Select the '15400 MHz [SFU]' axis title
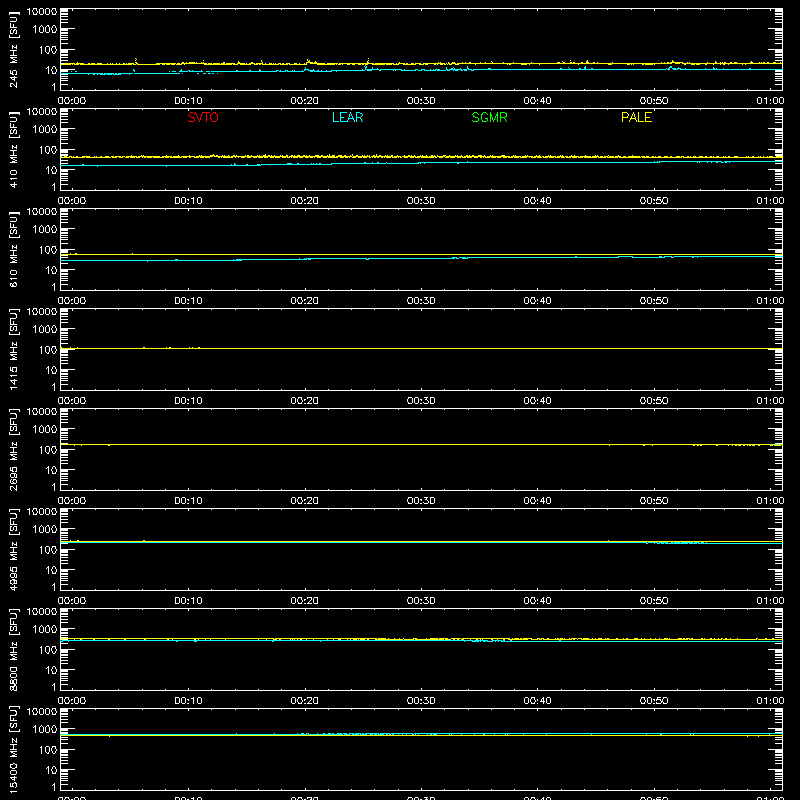 coord(14,749)
